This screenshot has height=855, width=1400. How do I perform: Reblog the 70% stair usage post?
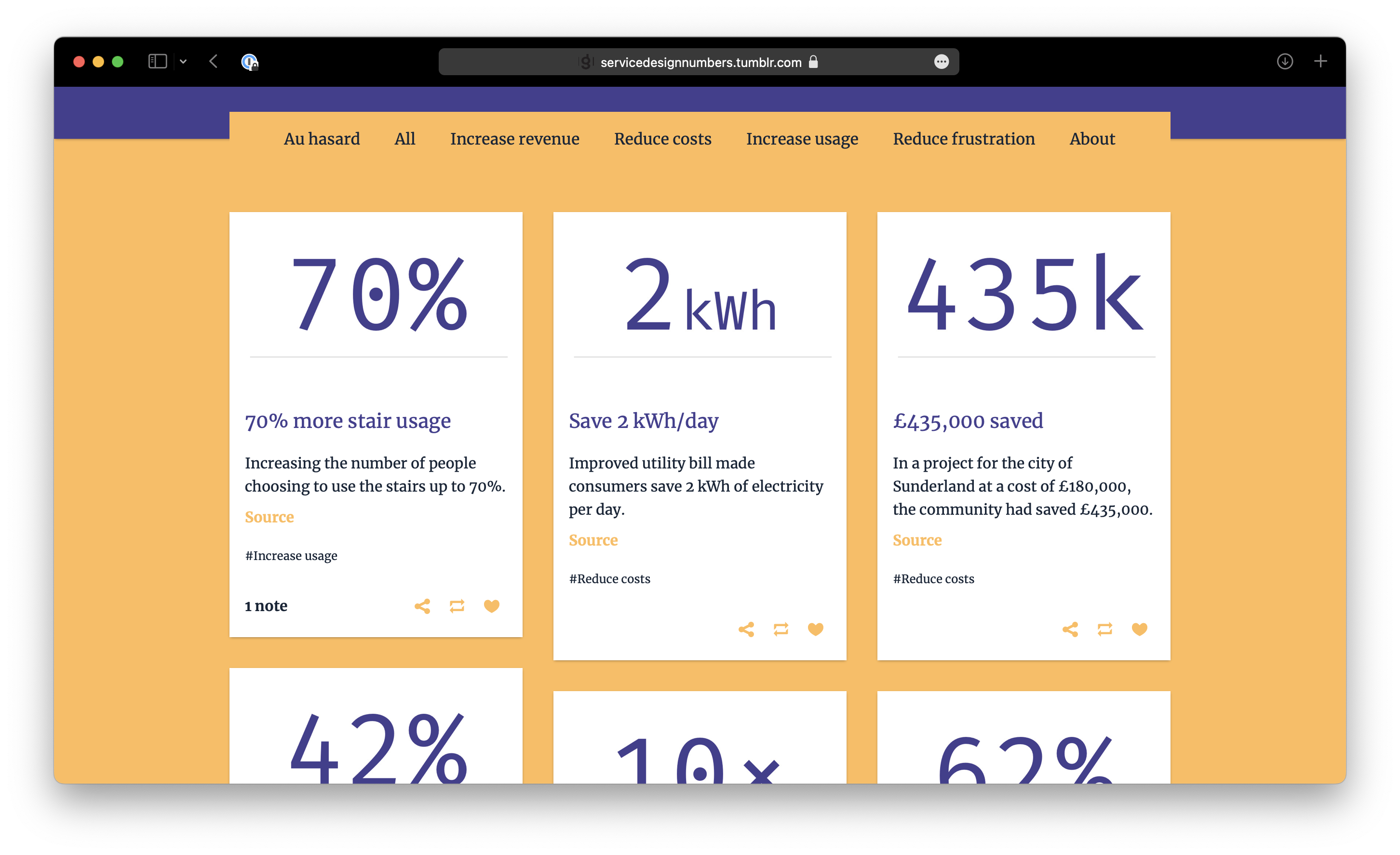(457, 606)
